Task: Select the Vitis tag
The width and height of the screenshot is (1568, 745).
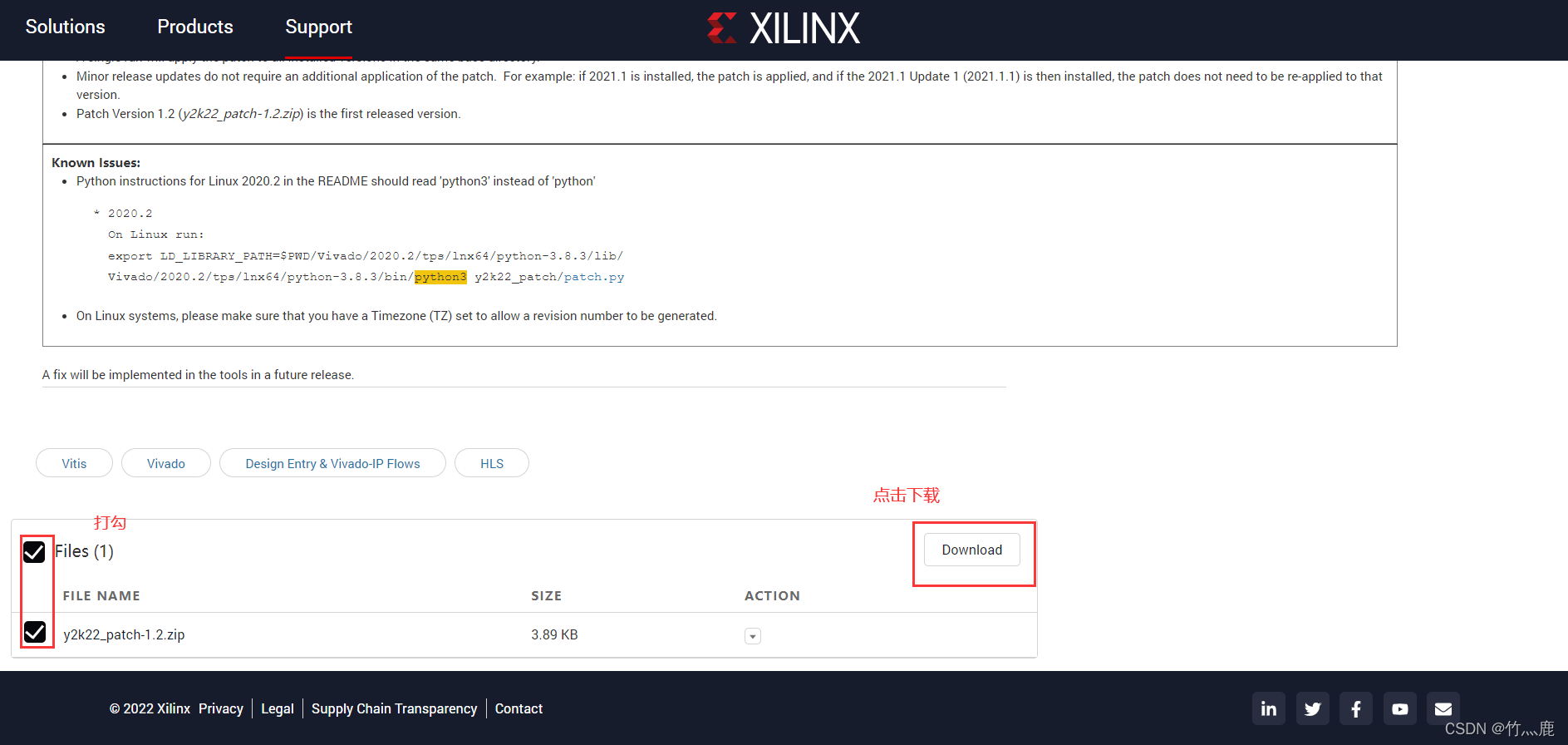Action: click(74, 463)
